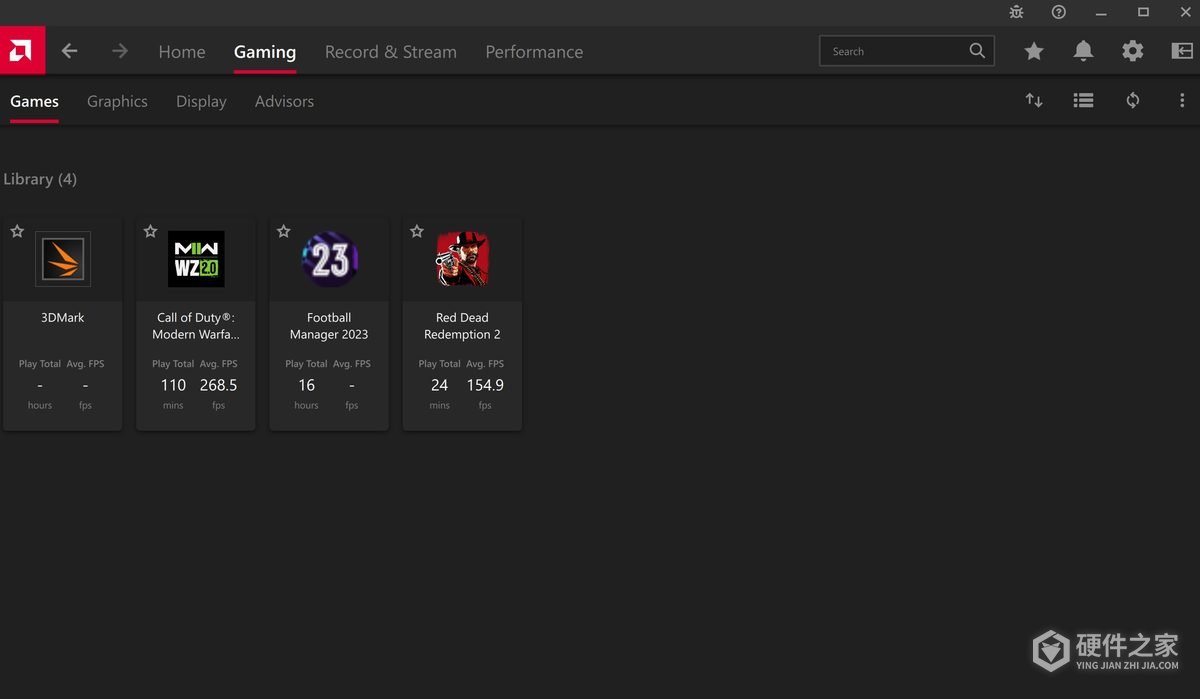
Task: Open the help question mark icon
Action: pyautogui.click(x=1059, y=12)
